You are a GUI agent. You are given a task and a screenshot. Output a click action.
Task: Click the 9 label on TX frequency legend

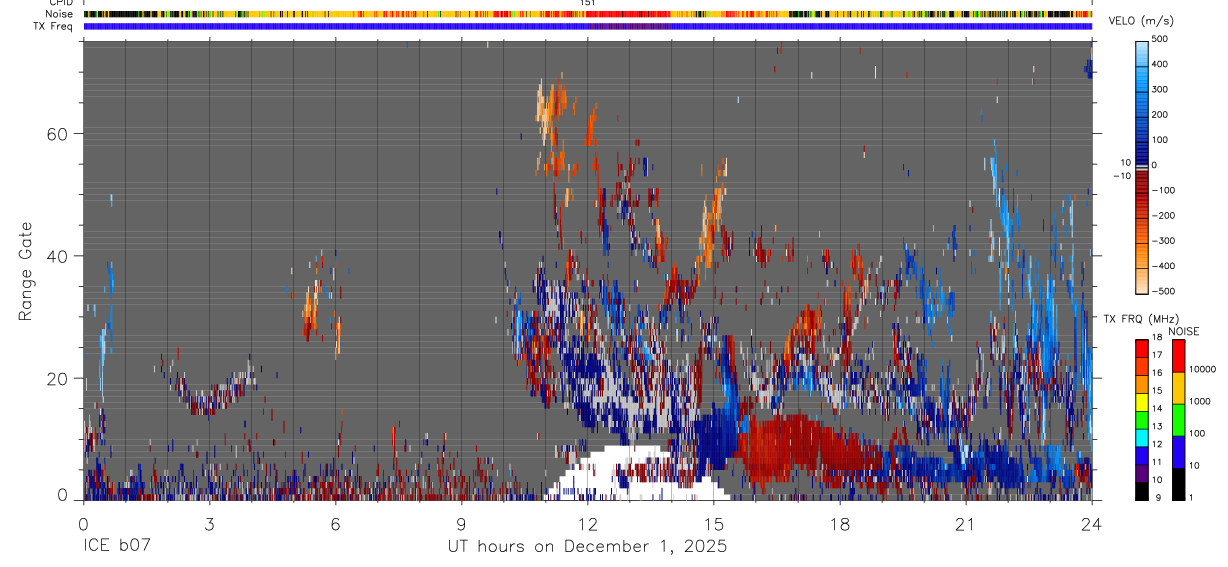coord(1158,497)
